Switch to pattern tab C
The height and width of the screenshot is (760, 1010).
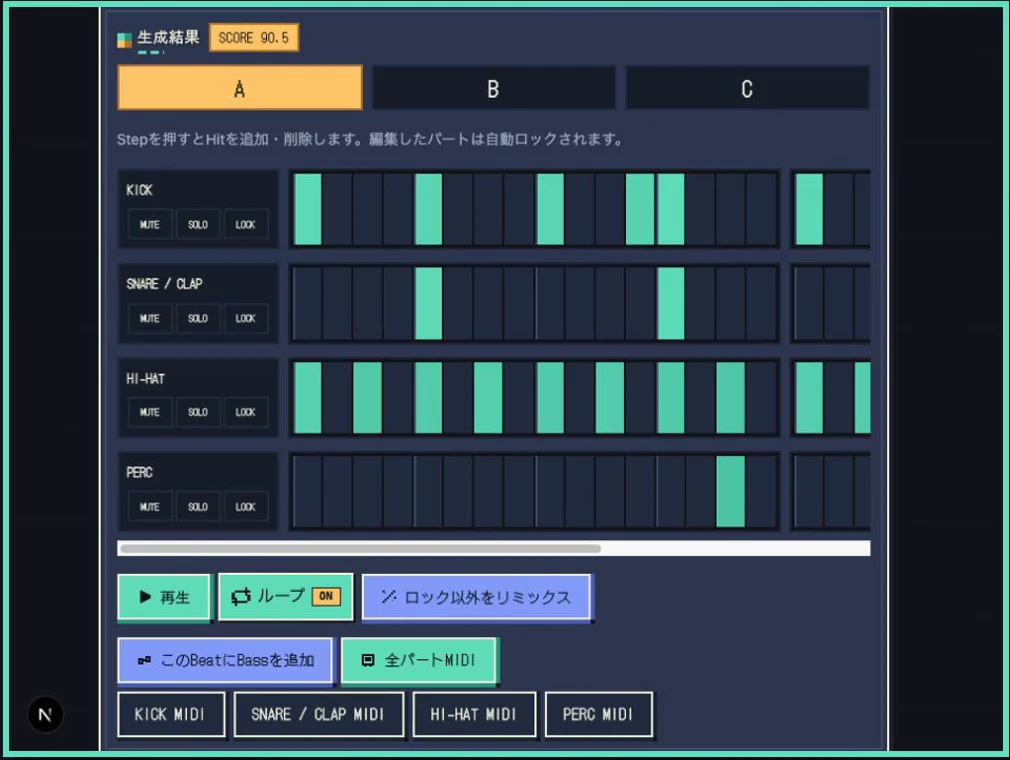tap(747, 88)
